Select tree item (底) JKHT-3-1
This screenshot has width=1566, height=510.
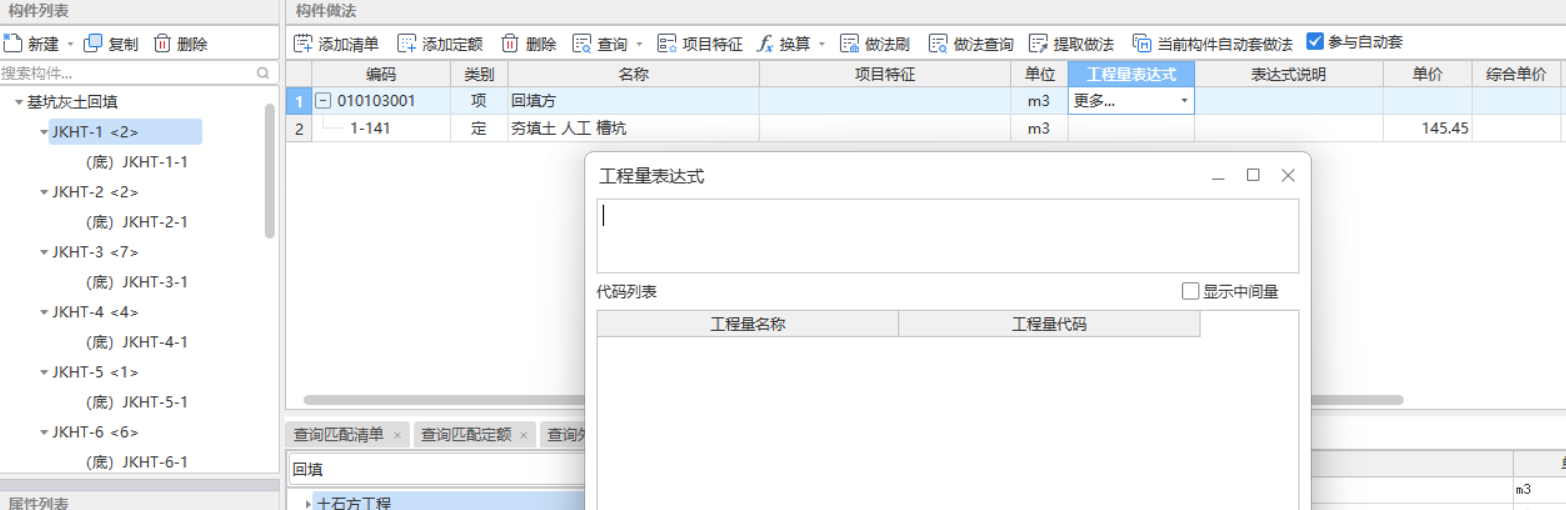coord(138,282)
